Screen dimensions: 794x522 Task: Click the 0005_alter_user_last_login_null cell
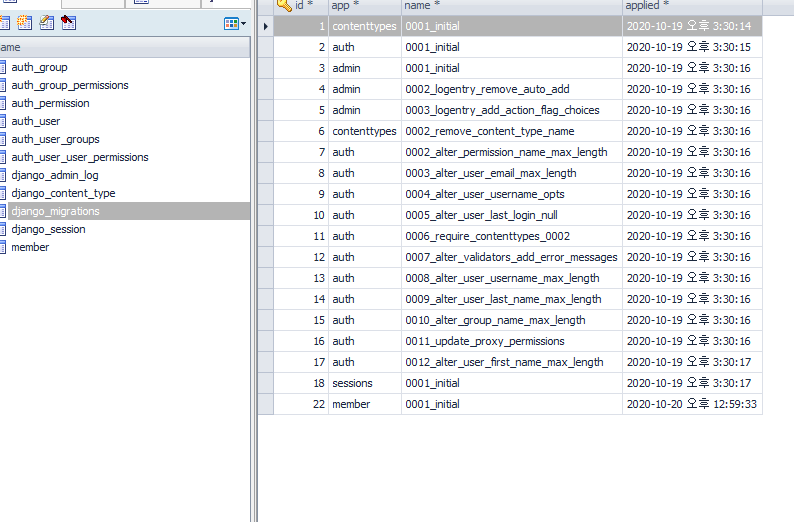[511, 215]
